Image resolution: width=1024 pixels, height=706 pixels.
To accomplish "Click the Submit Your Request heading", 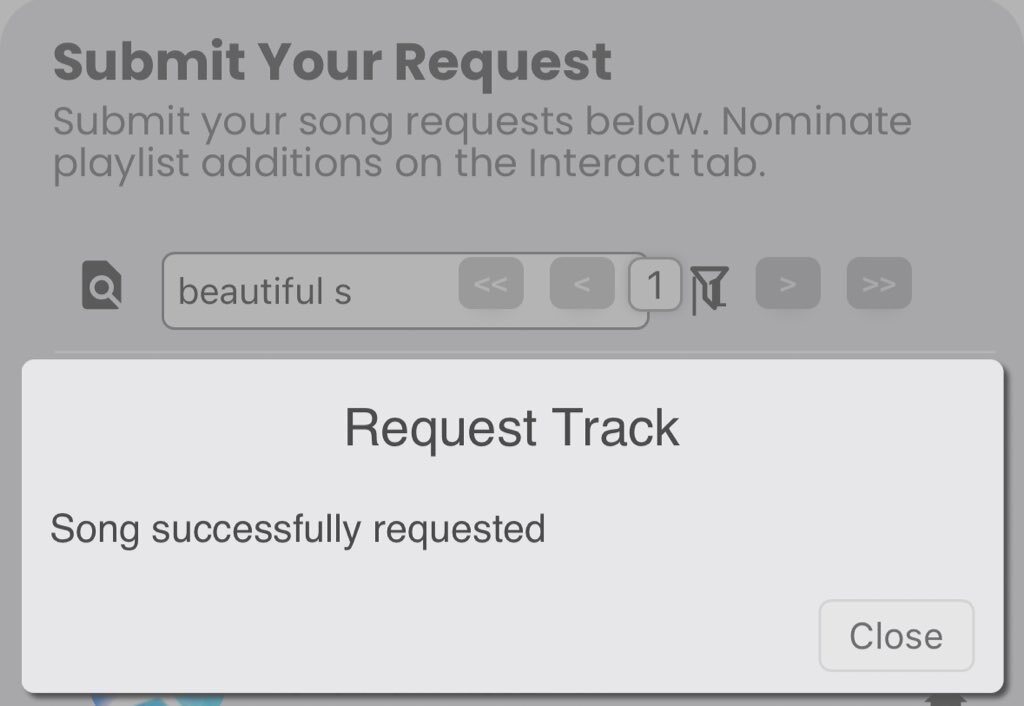I will point(331,62).
